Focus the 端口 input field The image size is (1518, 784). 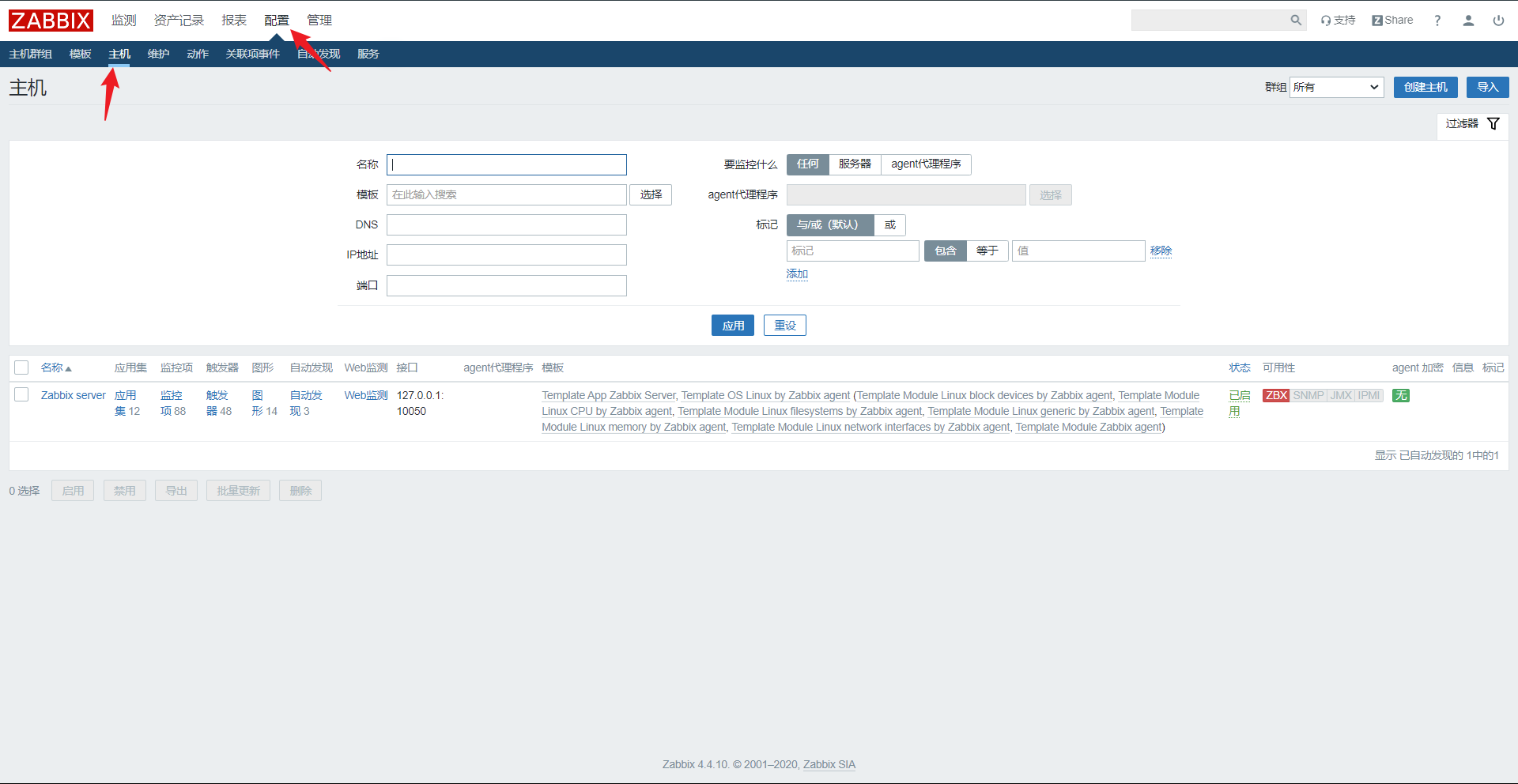pos(507,286)
